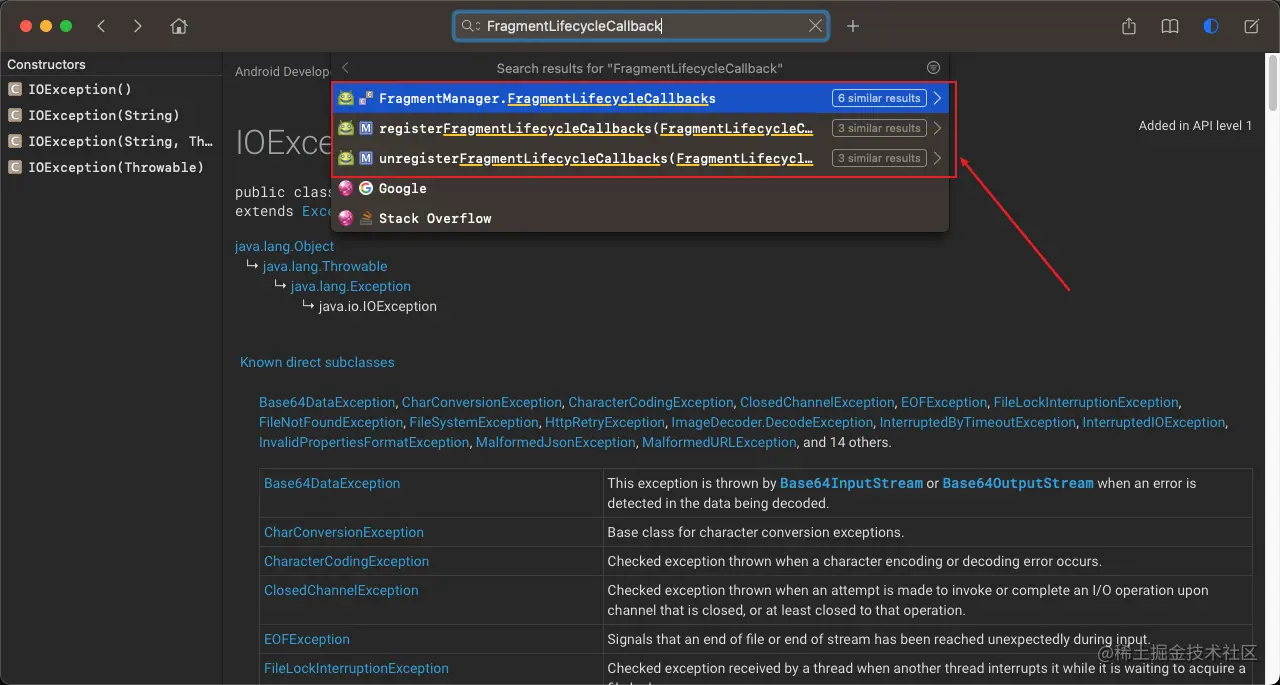This screenshot has height=685, width=1280.
Task: Open CharConversionException link in paragraph
Action: click(483, 402)
